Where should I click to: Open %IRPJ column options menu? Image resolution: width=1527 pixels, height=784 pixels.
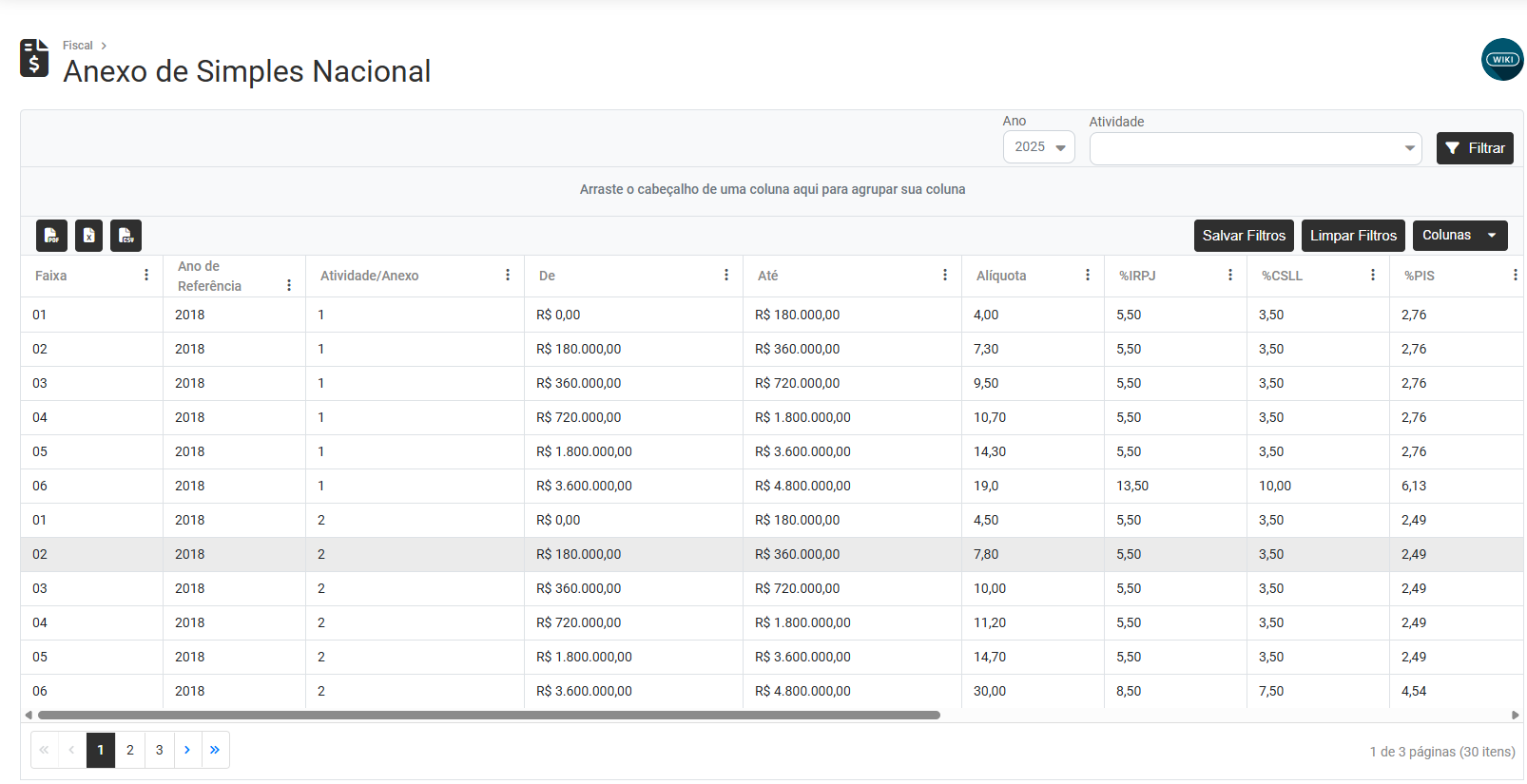point(1230,275)
